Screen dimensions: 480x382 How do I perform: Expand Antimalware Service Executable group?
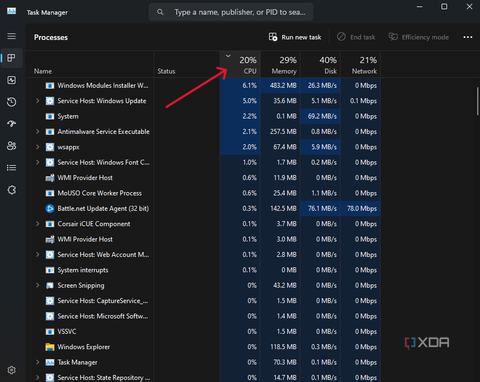tap(37, 132)
